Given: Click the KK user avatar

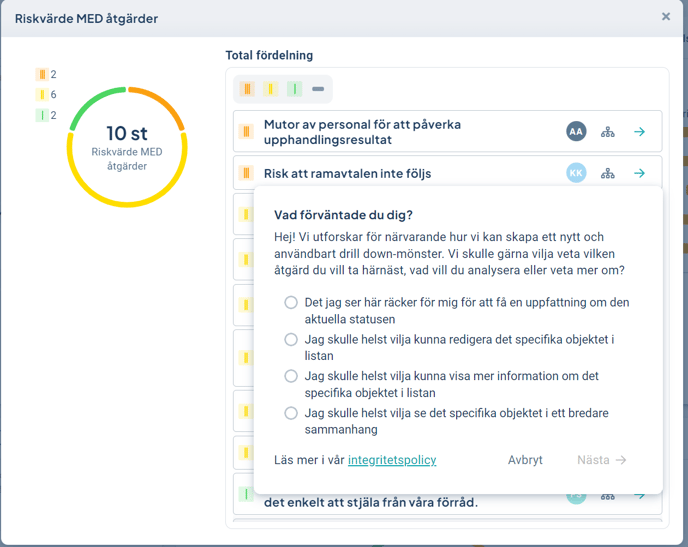Looking at the screenshot, I should tap(576, 174).
